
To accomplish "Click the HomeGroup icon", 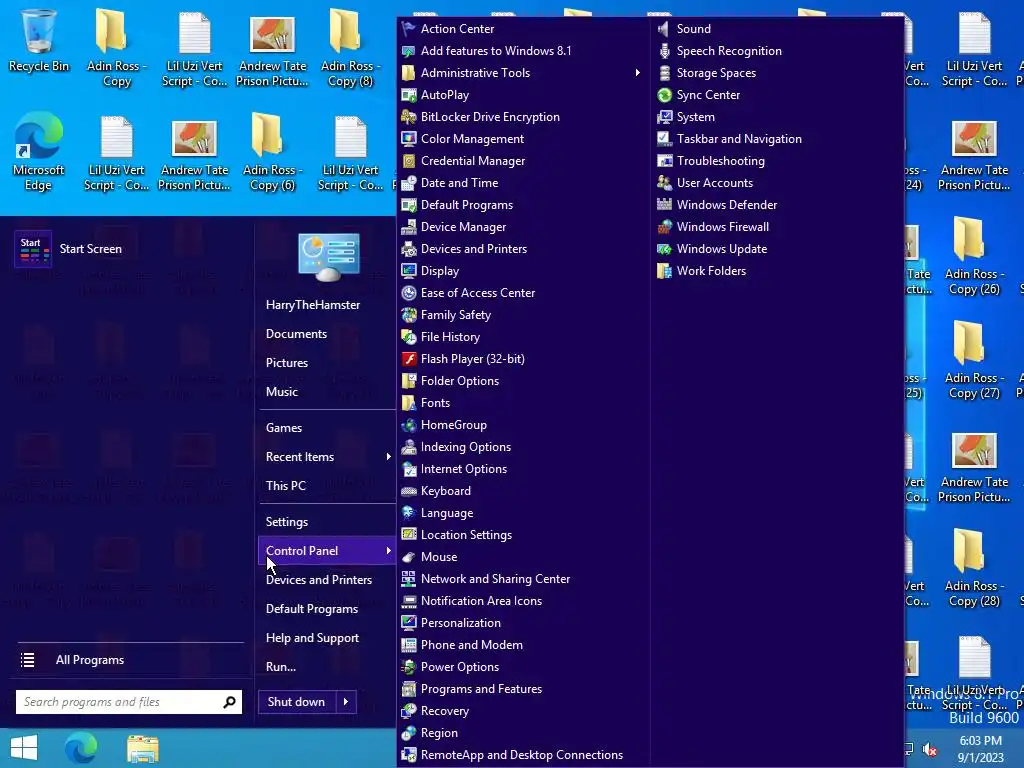I will pos(408,425).
